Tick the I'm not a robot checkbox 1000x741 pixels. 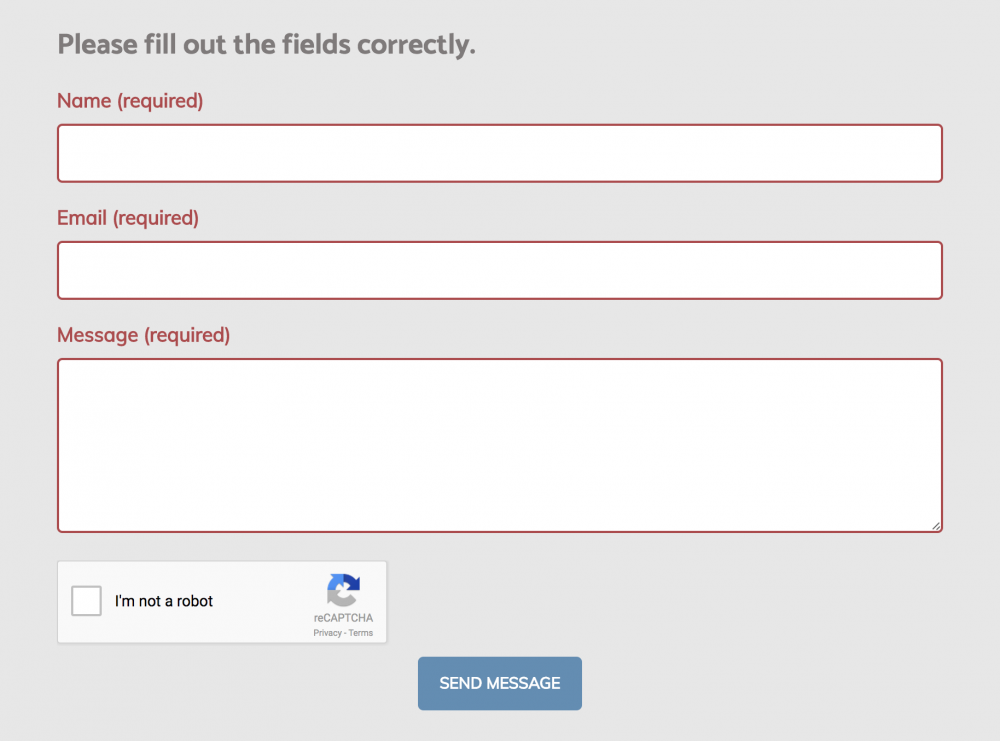87,601
